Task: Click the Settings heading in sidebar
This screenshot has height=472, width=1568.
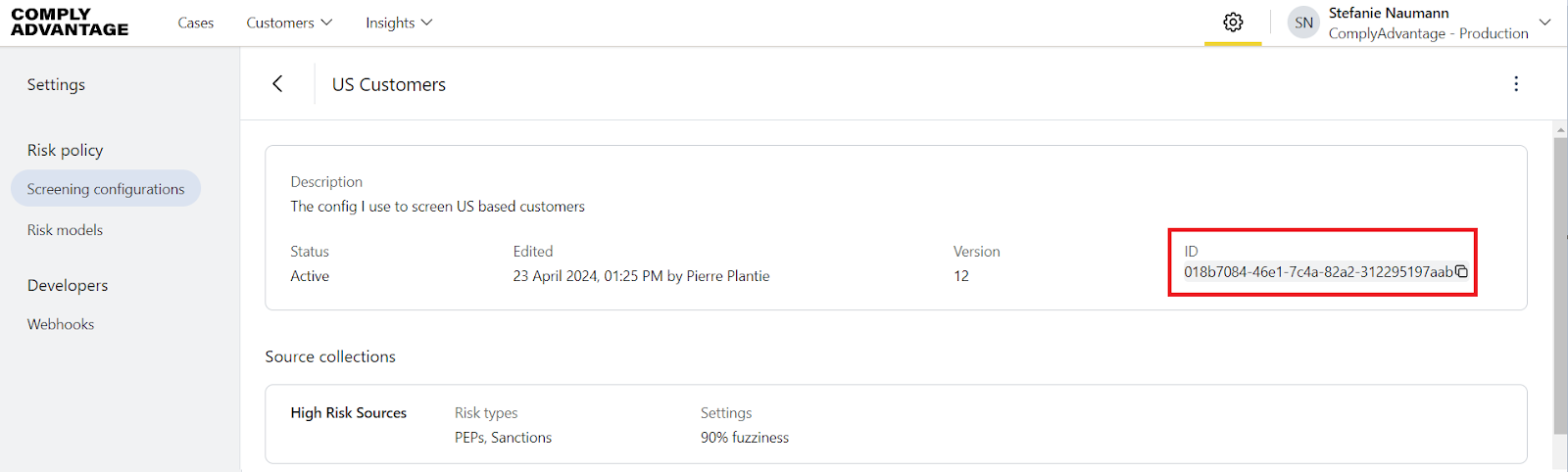Action: click(x=56, y=85)
